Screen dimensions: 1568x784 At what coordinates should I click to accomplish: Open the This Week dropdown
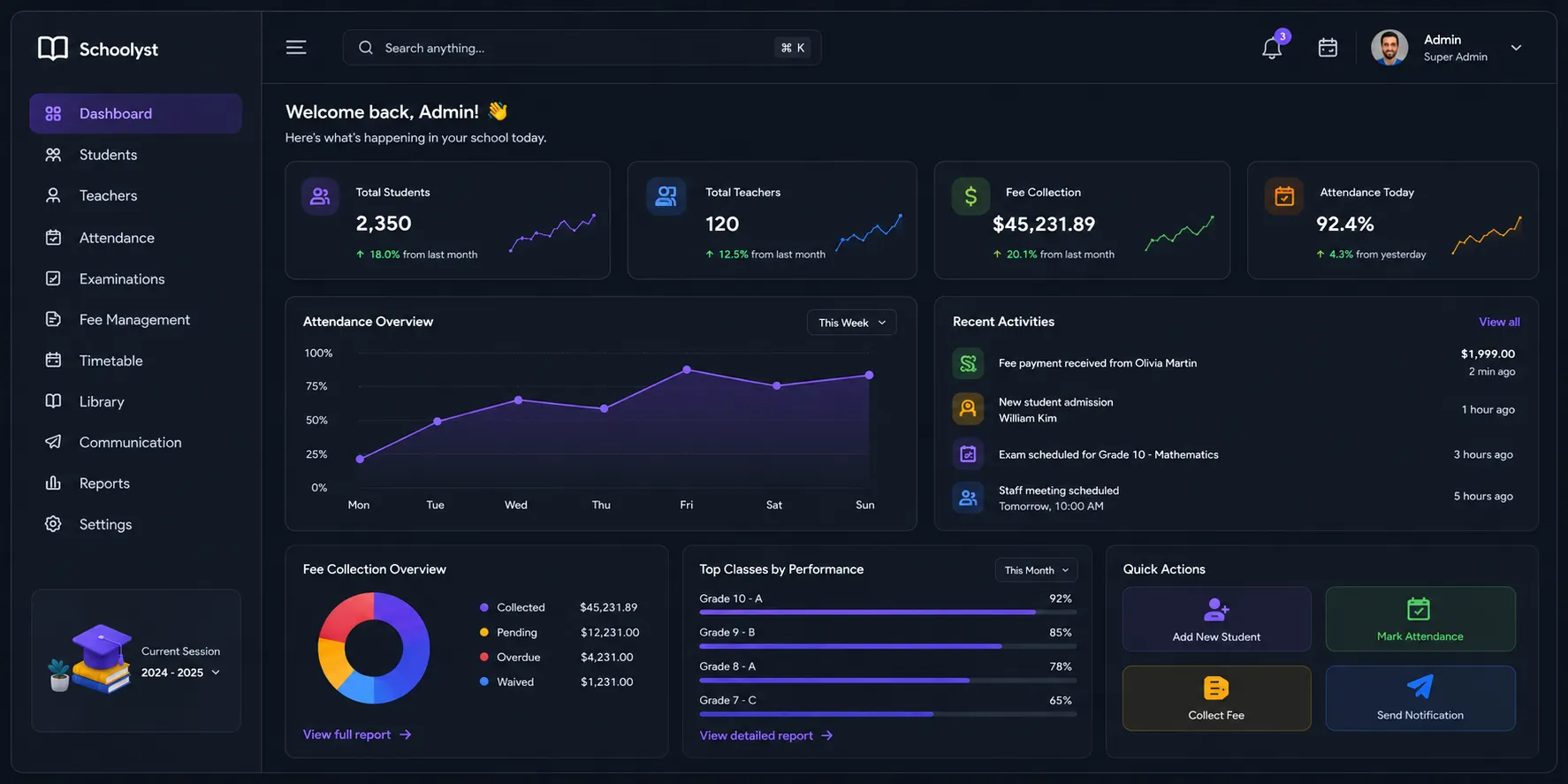tap(851, 323)
